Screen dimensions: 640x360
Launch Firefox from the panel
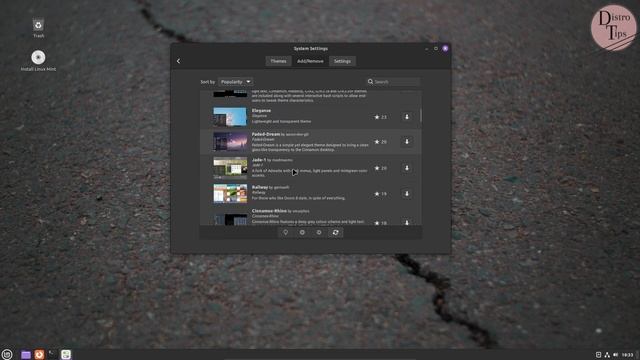point(39,354)
